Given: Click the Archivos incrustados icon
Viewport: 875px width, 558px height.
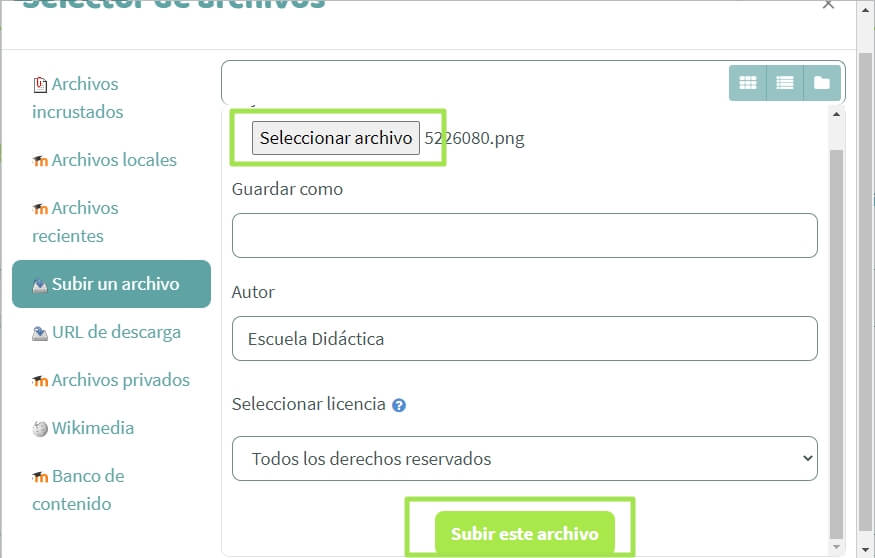Looking at the screenshot, I should [x=40, y=85].
